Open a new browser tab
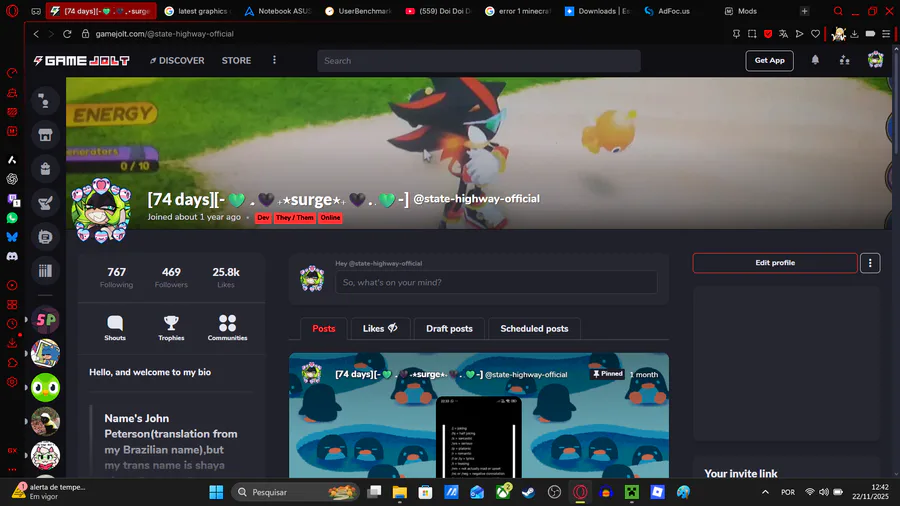Viewport: 900px width, 506px height. click(804, 11)
